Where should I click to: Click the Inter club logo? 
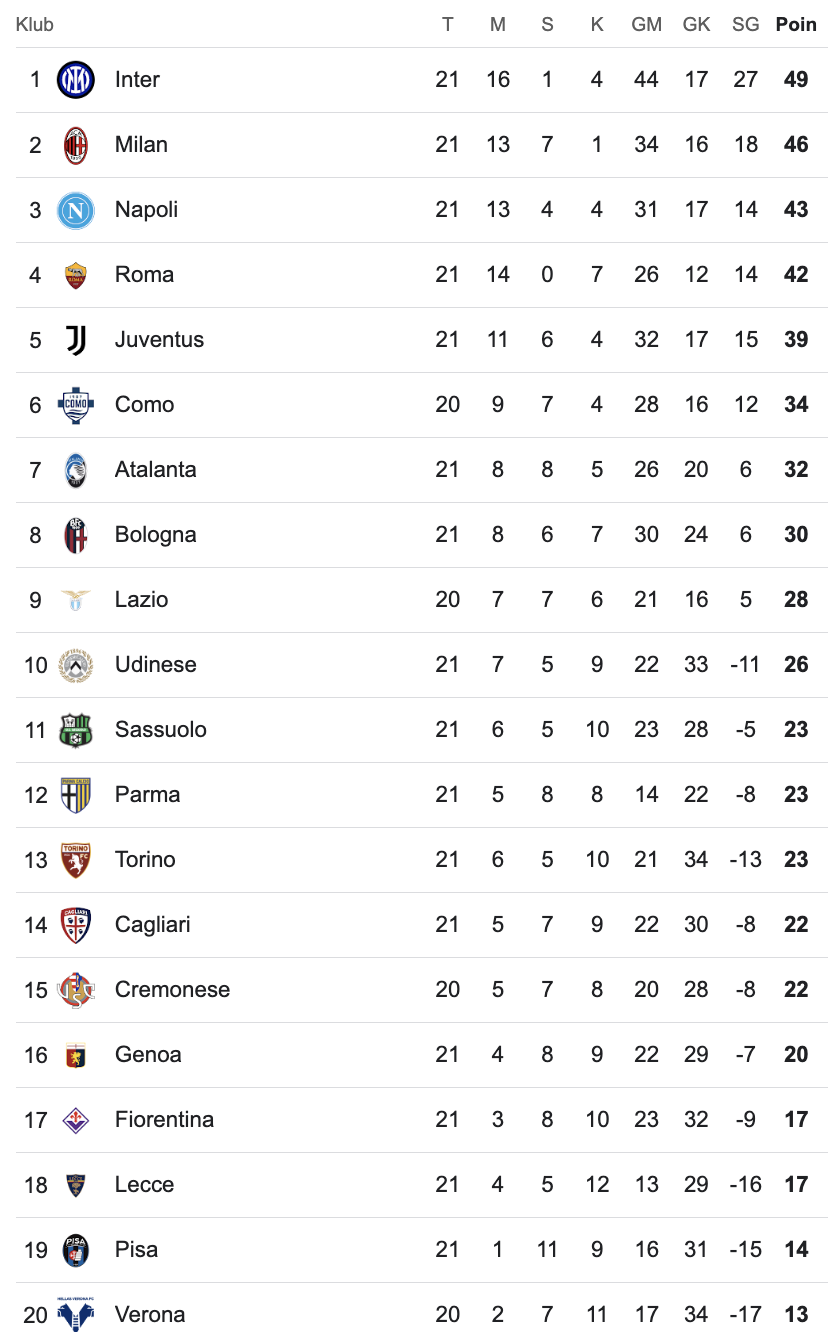[76, 80]
